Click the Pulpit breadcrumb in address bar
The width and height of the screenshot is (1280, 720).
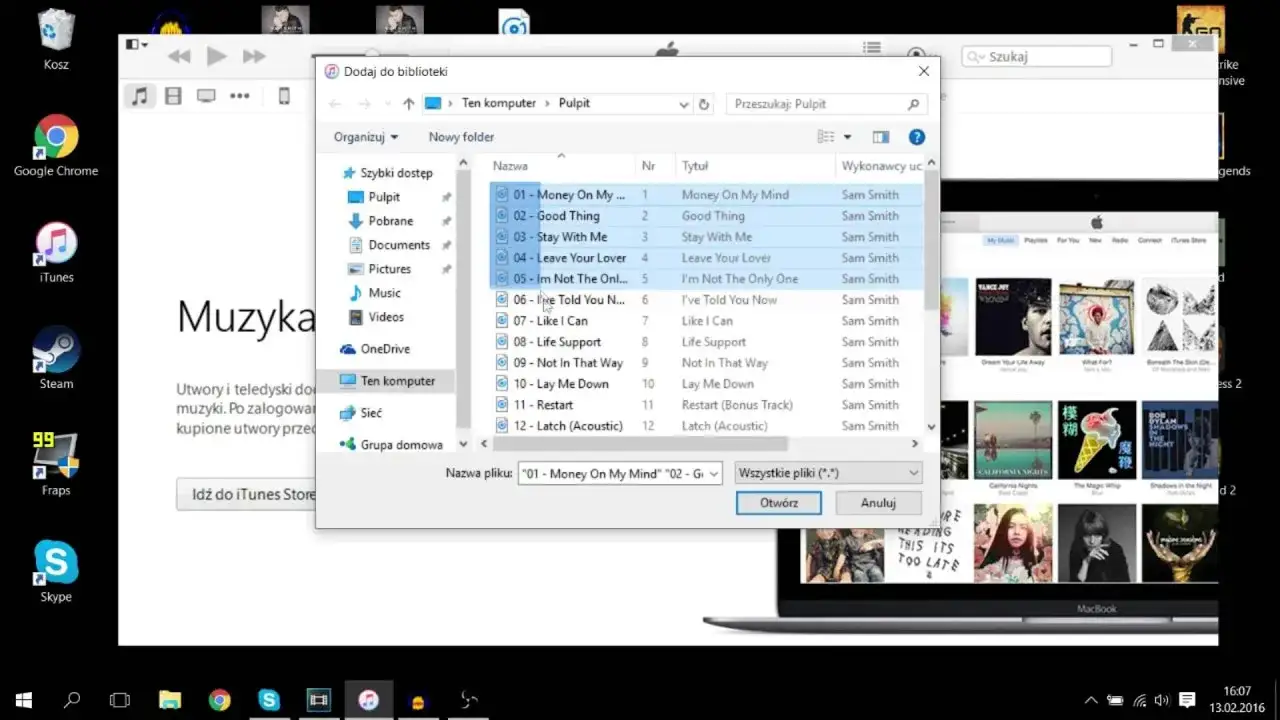click(574, 104)
